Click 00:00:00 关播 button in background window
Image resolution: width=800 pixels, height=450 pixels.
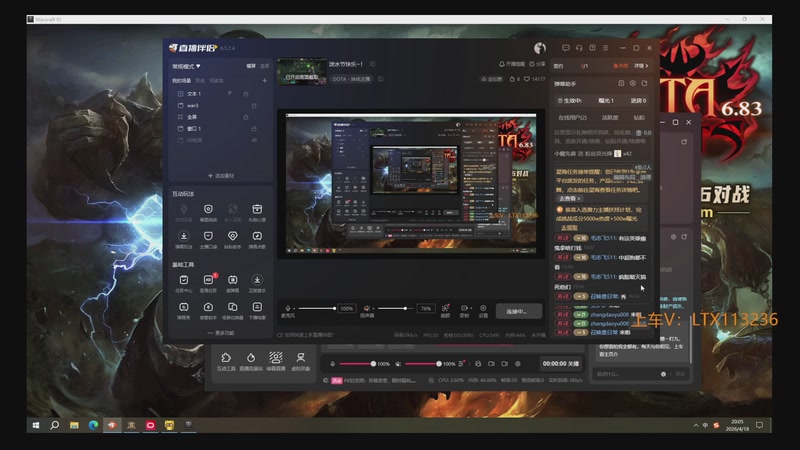(561, 364)
